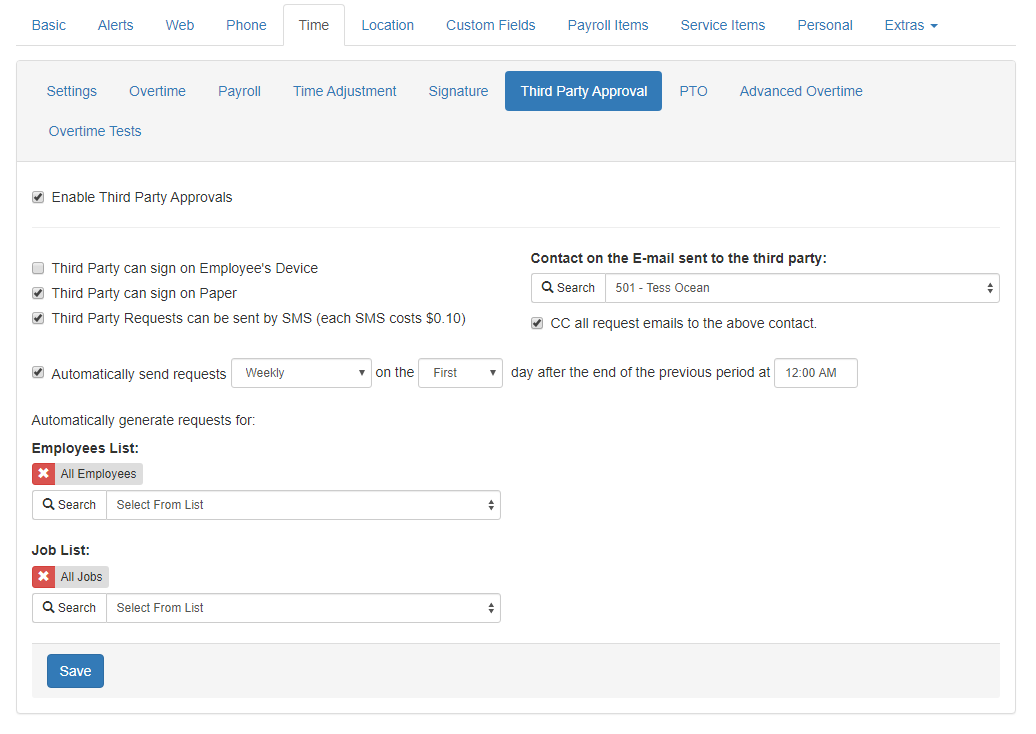1036x734 pixels.
Task: Open the Advanced Overtime sub-tab
Action: click(x=800, y=91)
